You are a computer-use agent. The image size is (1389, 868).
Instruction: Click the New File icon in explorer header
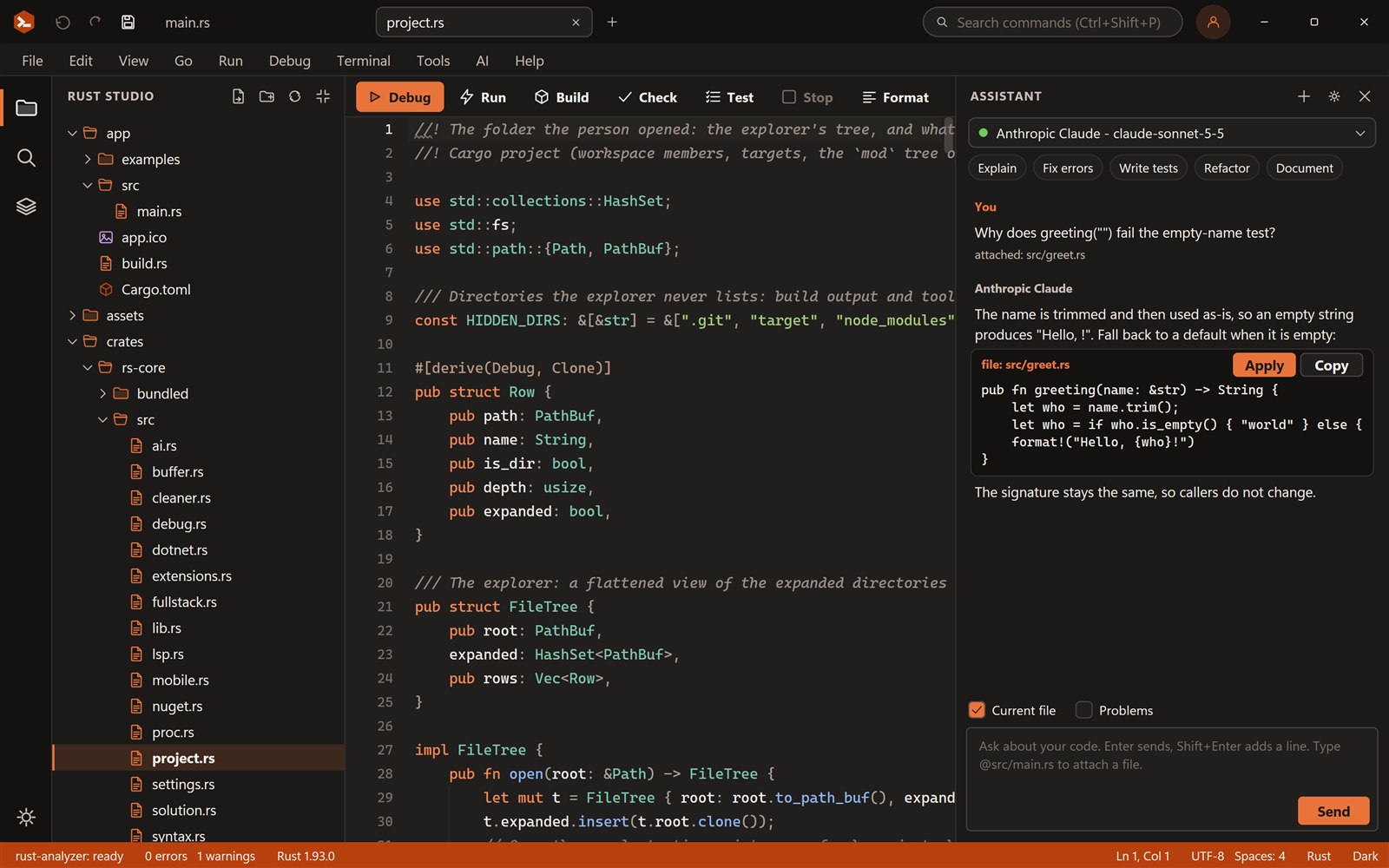(238, 96)
